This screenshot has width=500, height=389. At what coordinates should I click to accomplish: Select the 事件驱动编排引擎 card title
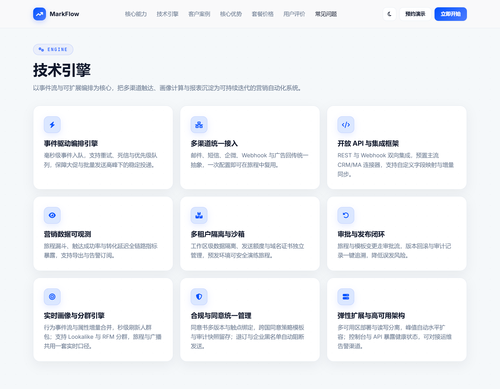pos(71,144)
